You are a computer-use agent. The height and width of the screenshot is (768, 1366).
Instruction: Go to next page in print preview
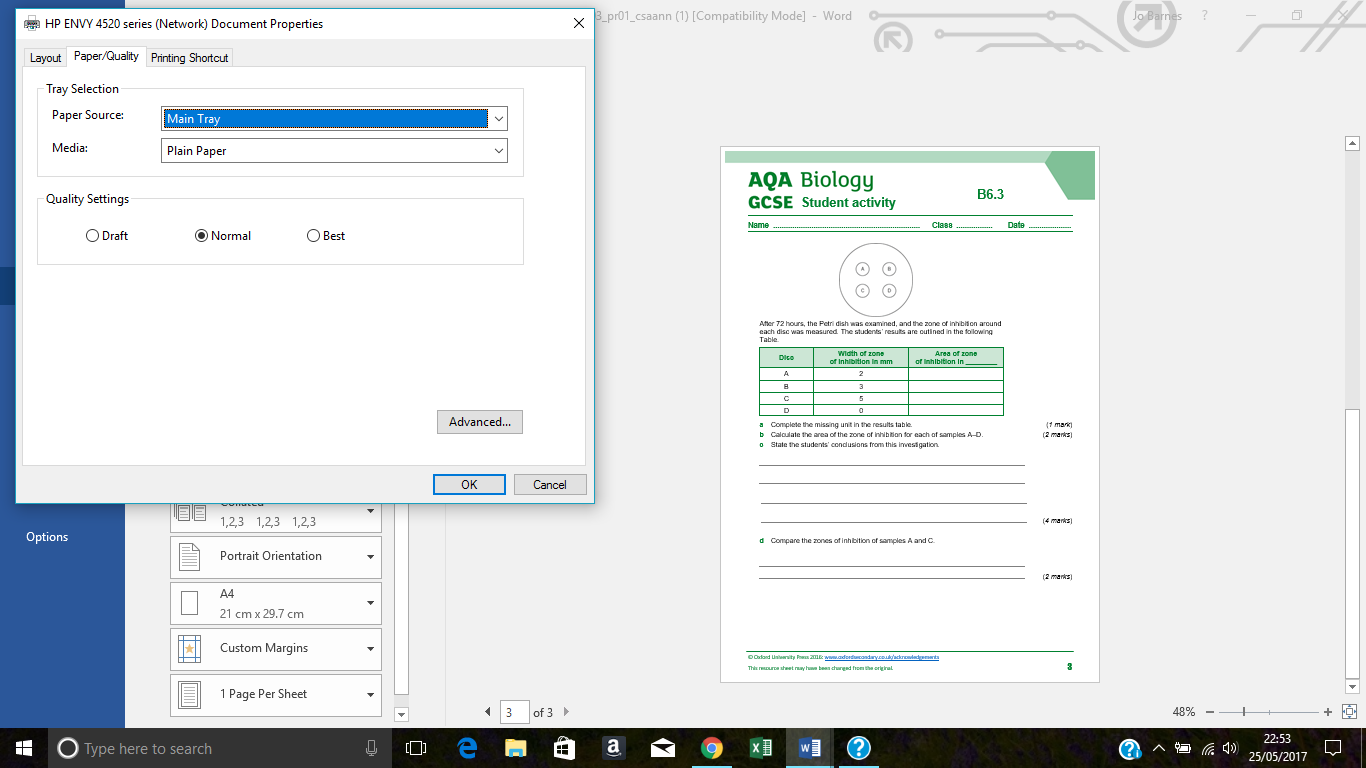566,712
